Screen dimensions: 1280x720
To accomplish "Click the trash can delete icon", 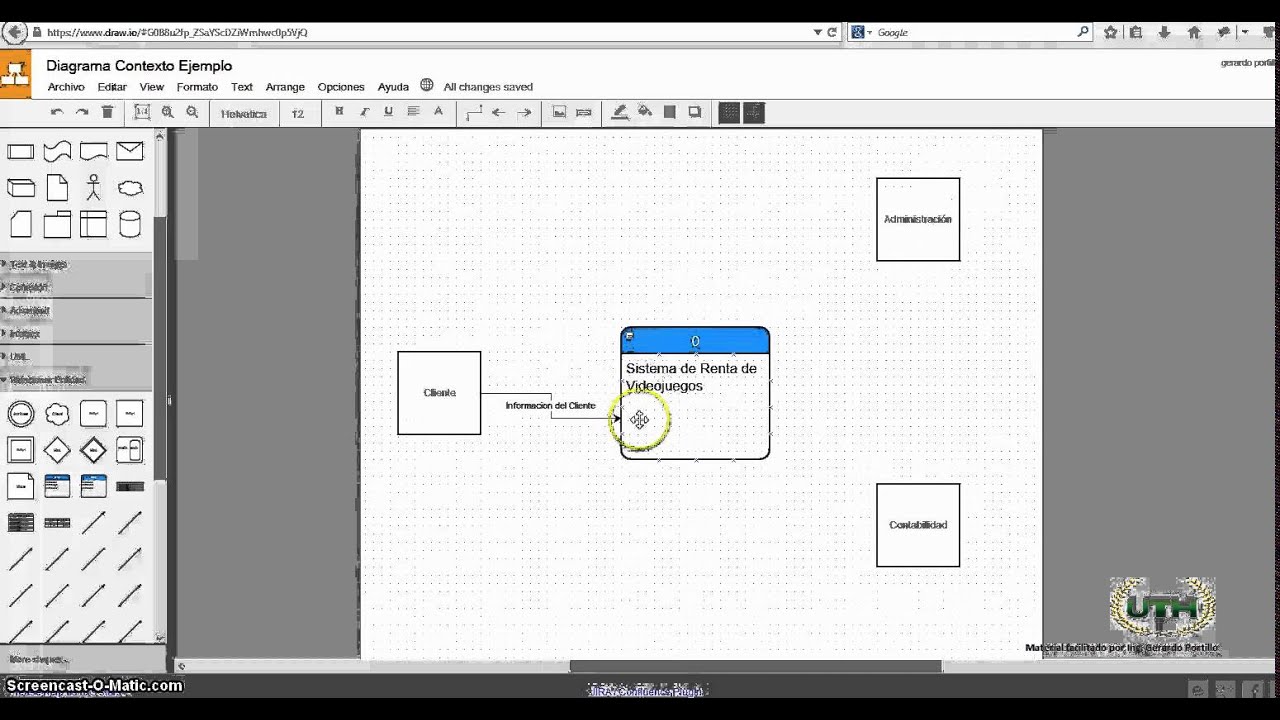I will pyautogui.click(x=107, y=112).
